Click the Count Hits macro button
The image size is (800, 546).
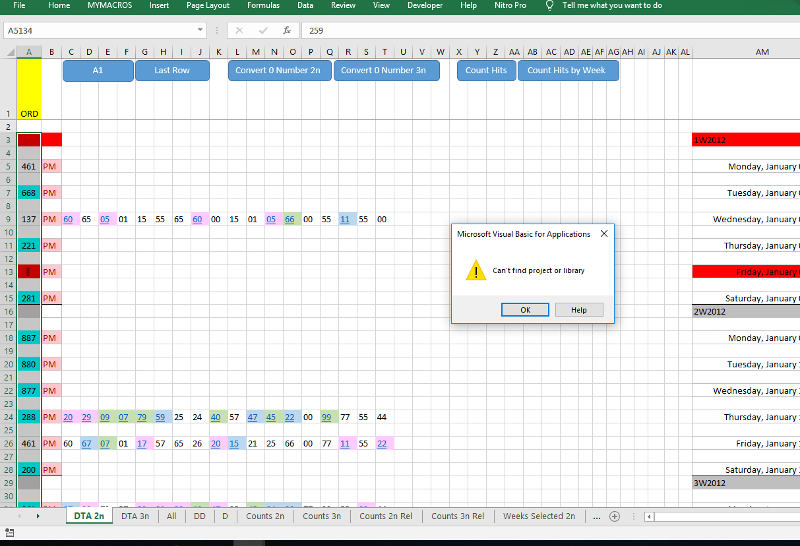[x=486, y=70]
